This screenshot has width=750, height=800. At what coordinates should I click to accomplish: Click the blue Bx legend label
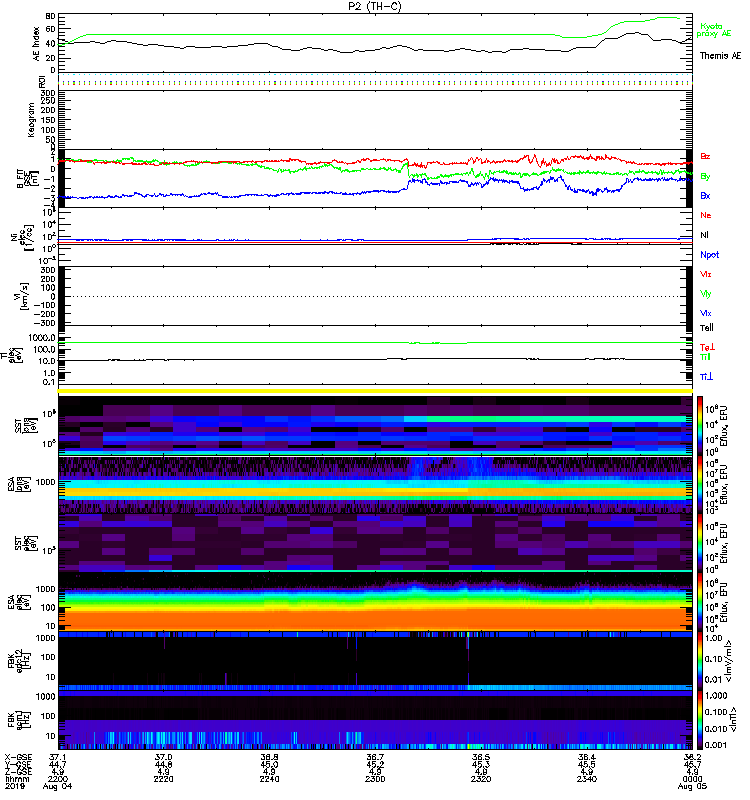(x=705, y=196)
